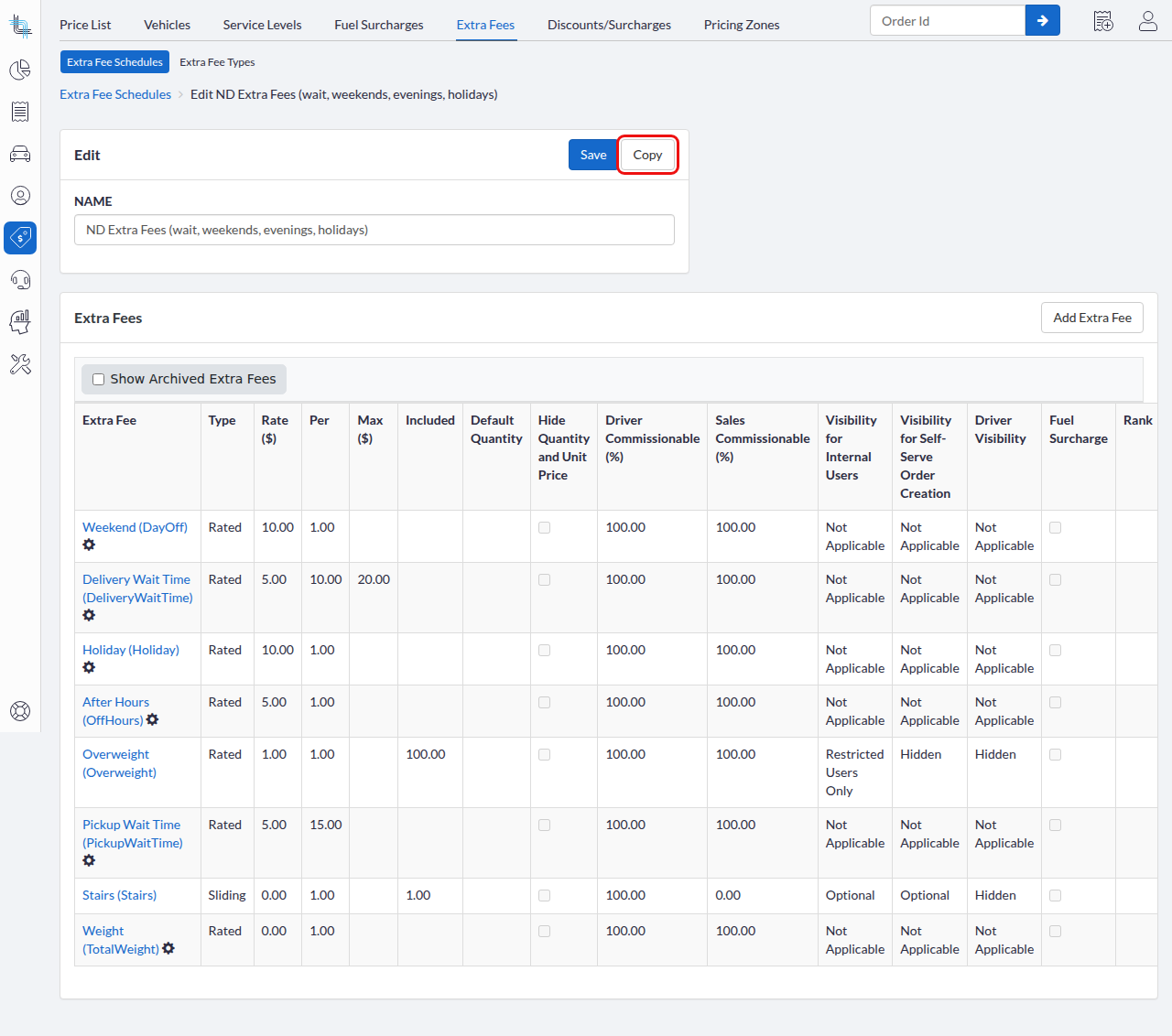Click Extra Fee Schedules breadcrumb link
Image resolution: width=1172 pixels, height=1036 pixels.
115,94
